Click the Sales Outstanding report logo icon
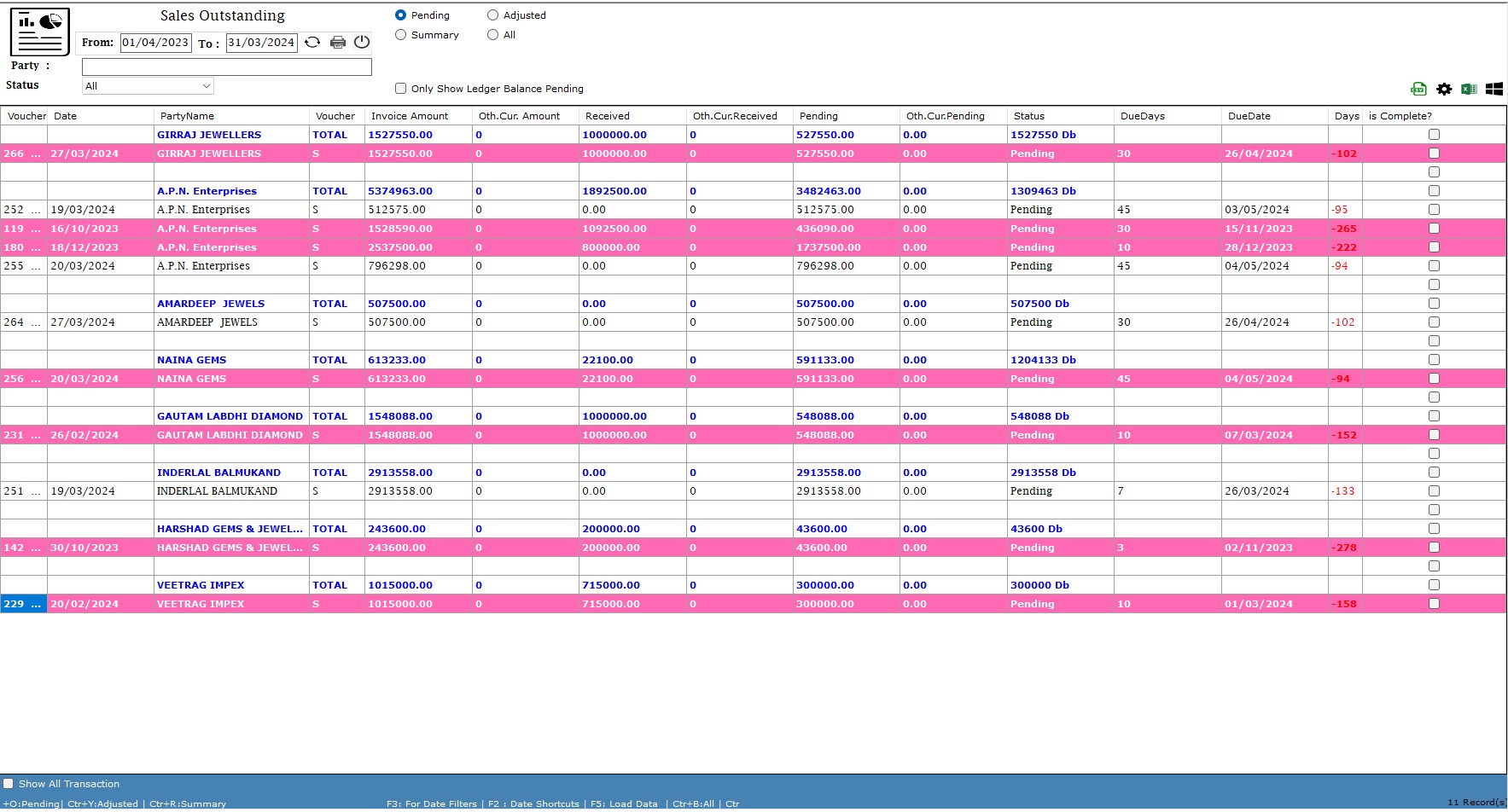The width and height of the screenshot is (1508, 812). (39, 32)
